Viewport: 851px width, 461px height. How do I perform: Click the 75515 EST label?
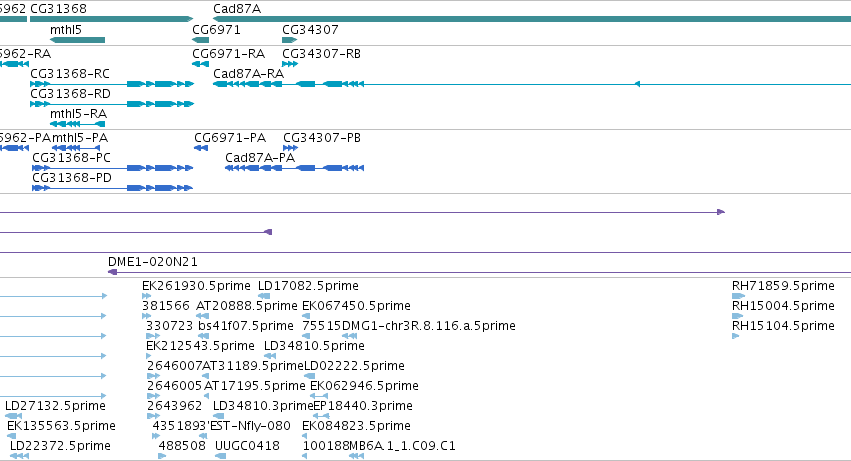pos(322,326)
